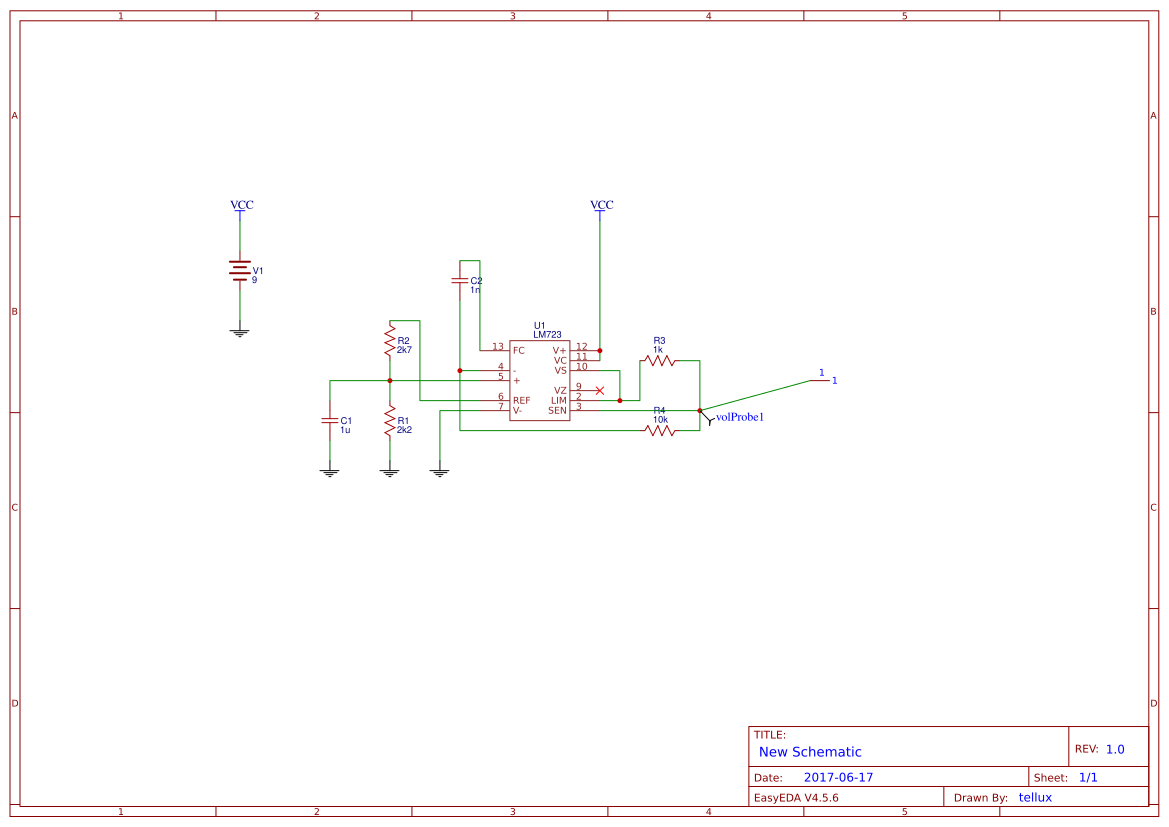Click the no-connect cross on pin VZ
The image size is (1169, 827).
pos(599,392)
